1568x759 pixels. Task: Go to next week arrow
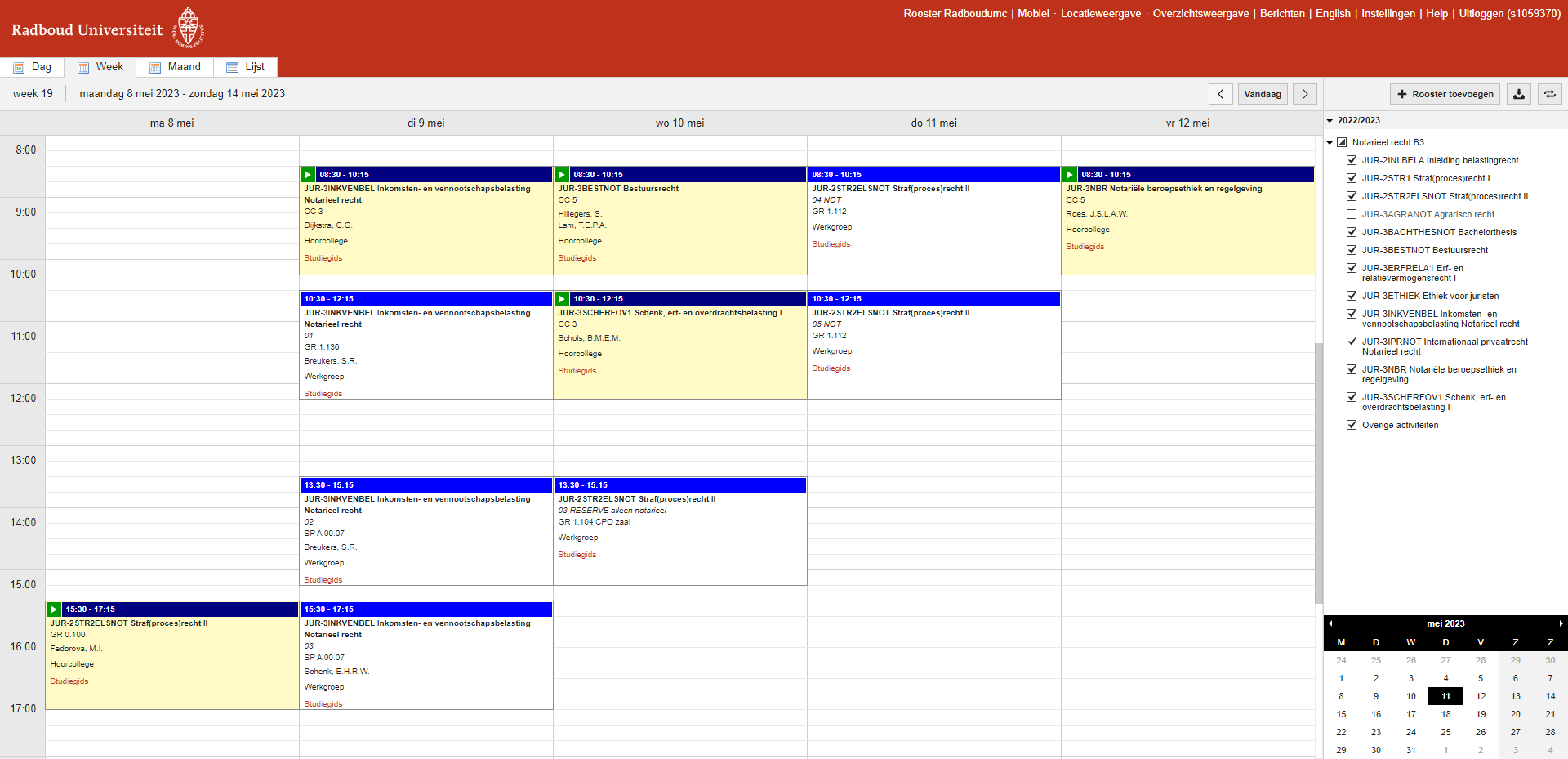1305,94
